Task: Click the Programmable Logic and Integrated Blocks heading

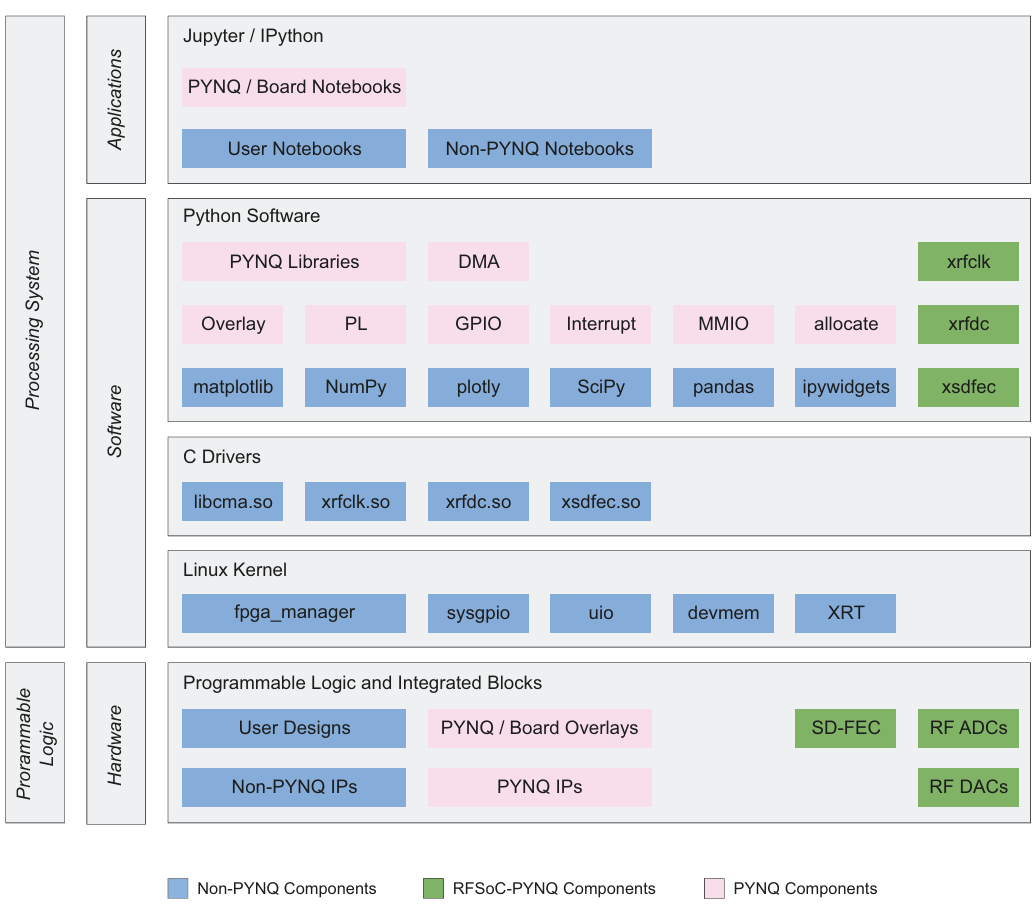Action: click(x=362, y=683)
